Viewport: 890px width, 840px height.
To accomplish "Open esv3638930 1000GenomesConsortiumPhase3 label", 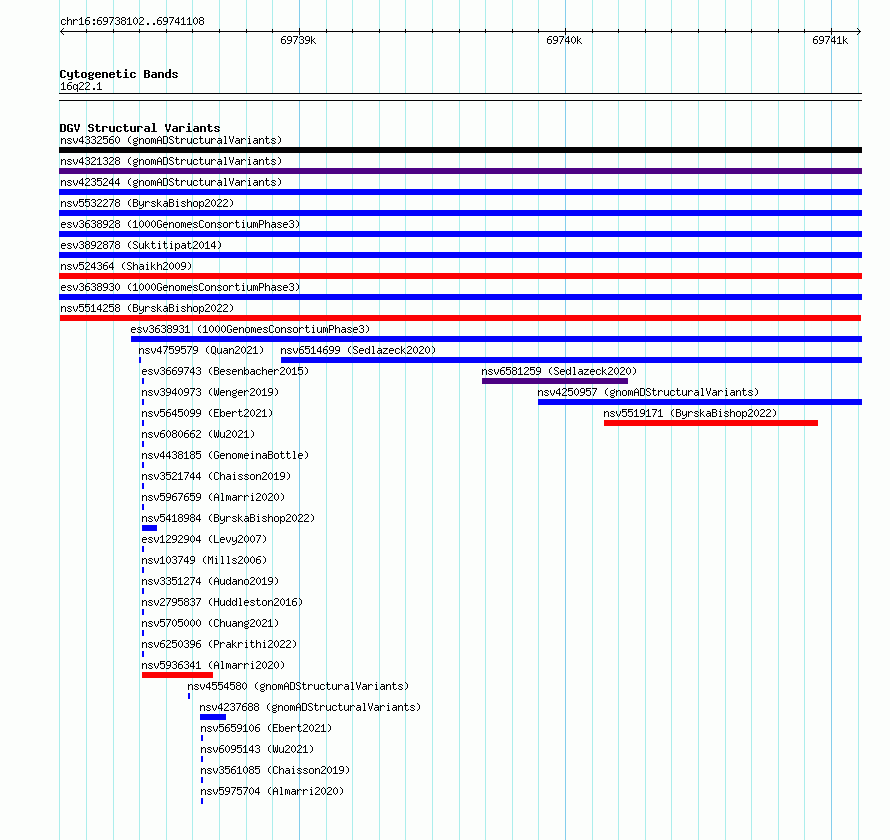I will [x=180, y=287].
